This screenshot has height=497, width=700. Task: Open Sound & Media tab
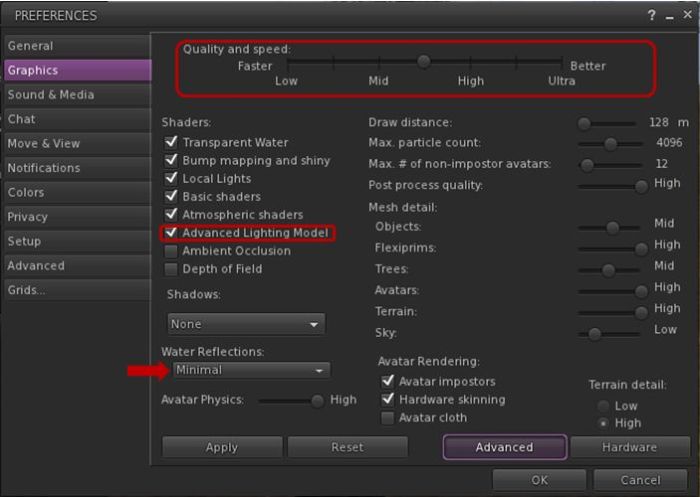point(77,95)
